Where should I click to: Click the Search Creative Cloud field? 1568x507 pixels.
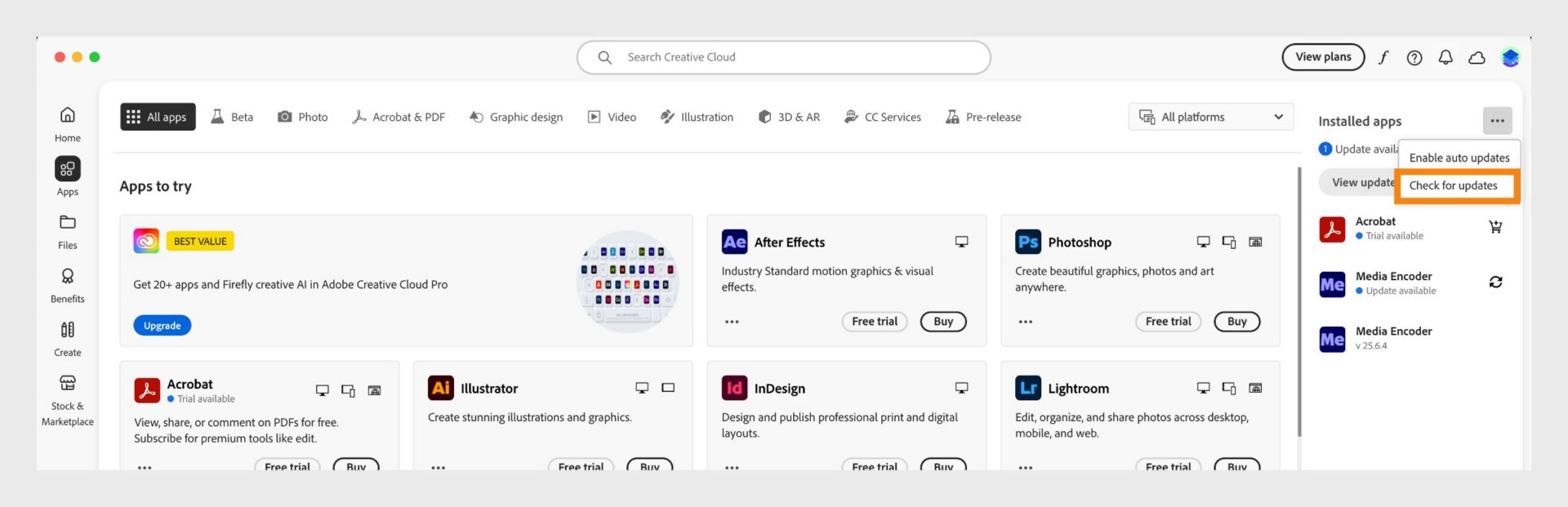click(784, 57)
